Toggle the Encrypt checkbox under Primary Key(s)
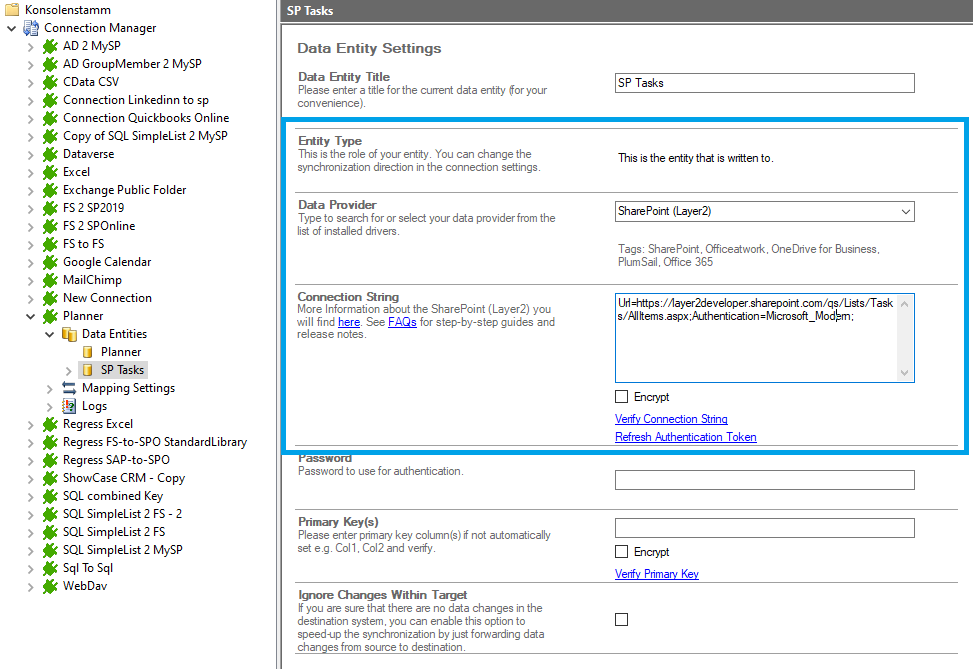 point(622,552)
